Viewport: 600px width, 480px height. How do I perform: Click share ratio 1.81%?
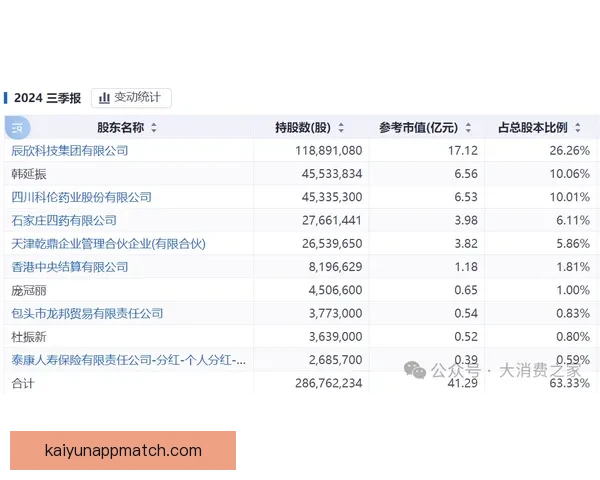tap(573, 267)
